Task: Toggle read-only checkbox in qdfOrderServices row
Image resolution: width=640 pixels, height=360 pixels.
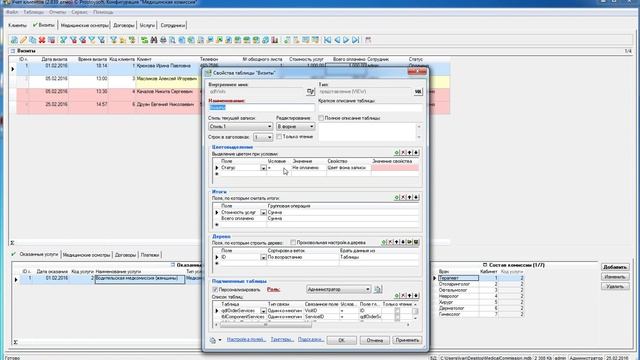Action: click(397, 311)
